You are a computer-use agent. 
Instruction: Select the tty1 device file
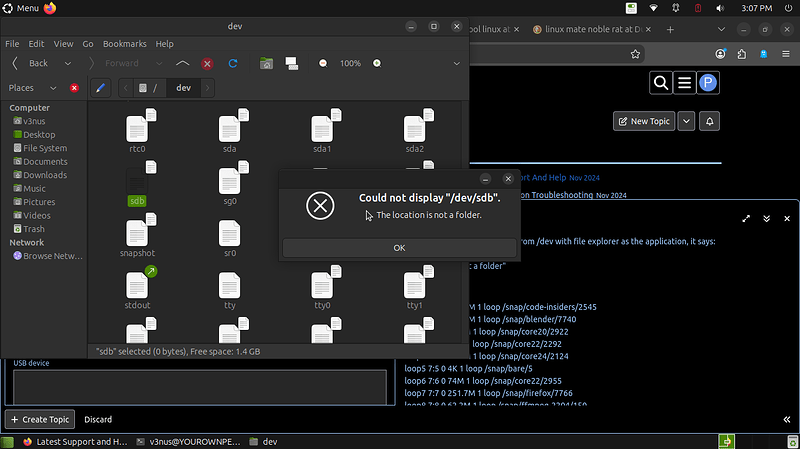pyautogui.click(x=414, y=288)
